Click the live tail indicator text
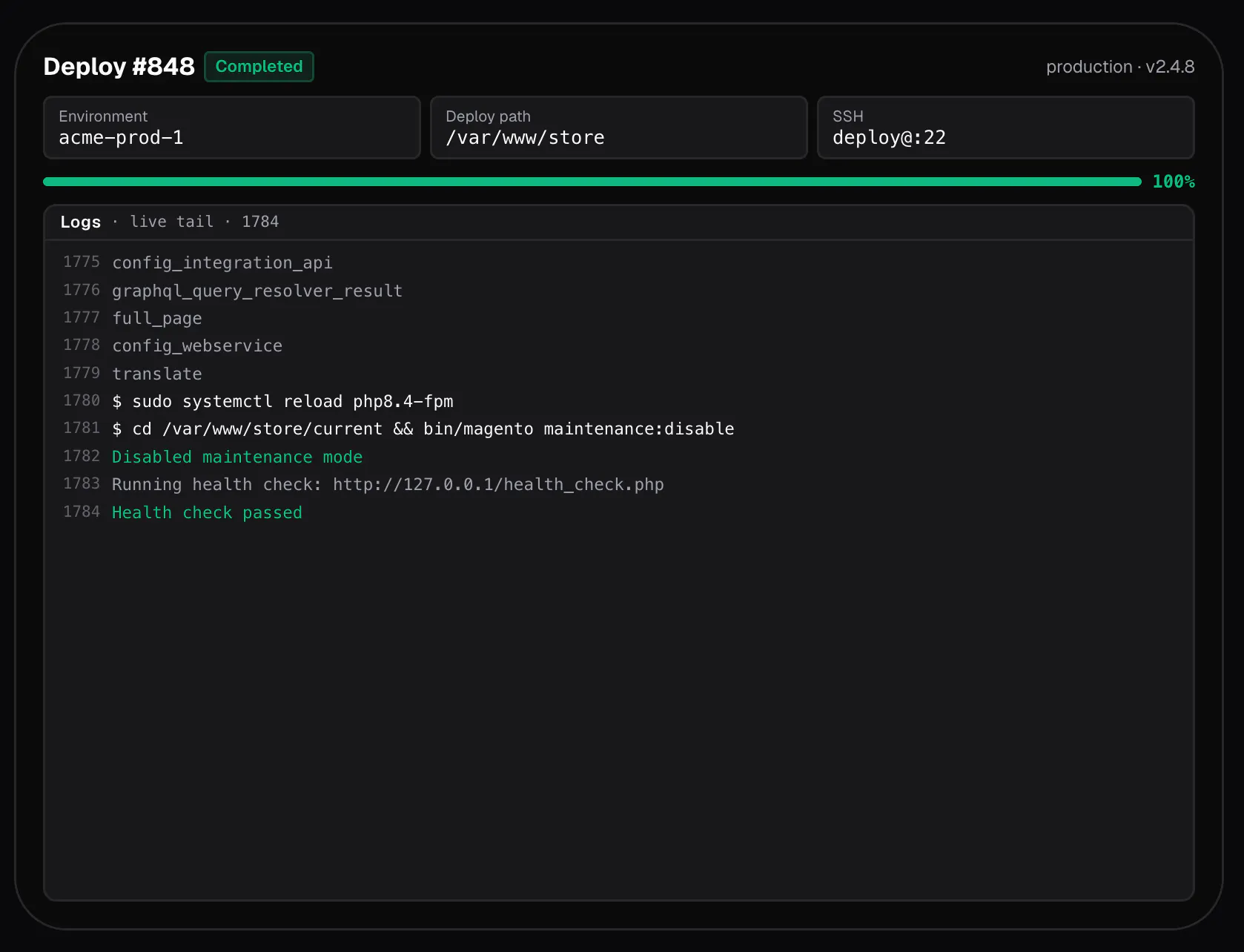This screenshot has width=1244, height=952. pos(172,222)
